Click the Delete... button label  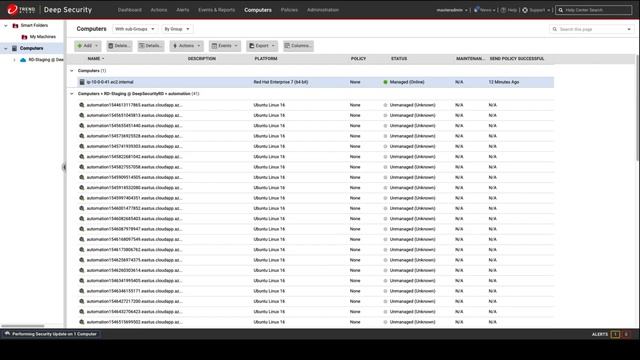pyautogui.click(x=122, y=46)
